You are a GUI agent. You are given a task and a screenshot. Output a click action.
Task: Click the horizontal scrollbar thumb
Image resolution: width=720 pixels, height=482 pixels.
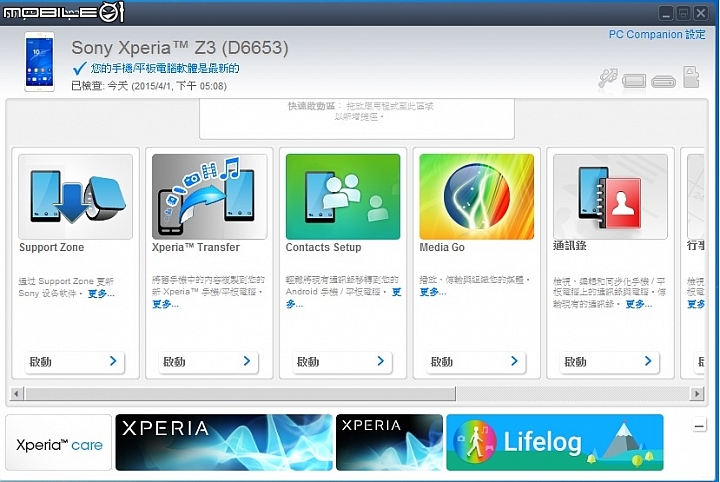(x=241, y=393)
